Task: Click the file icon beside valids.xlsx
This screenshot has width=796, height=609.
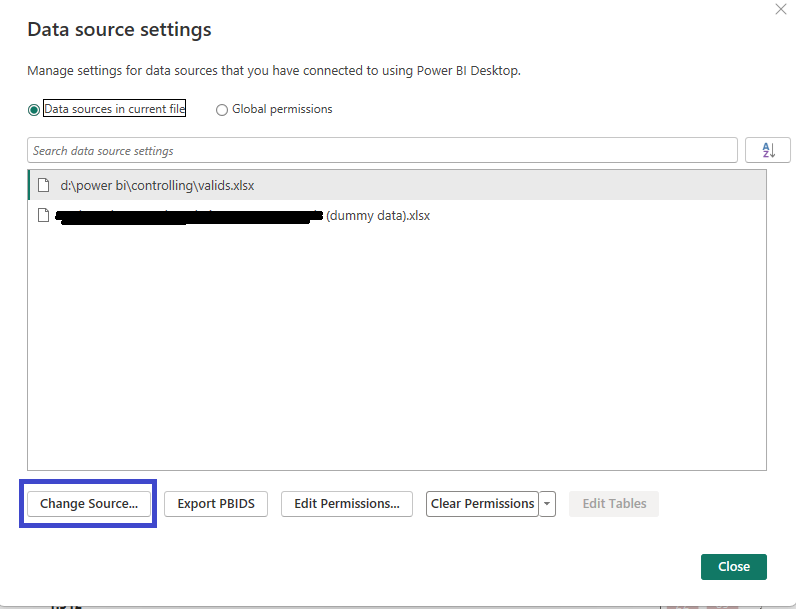Action: click(44, 185)
